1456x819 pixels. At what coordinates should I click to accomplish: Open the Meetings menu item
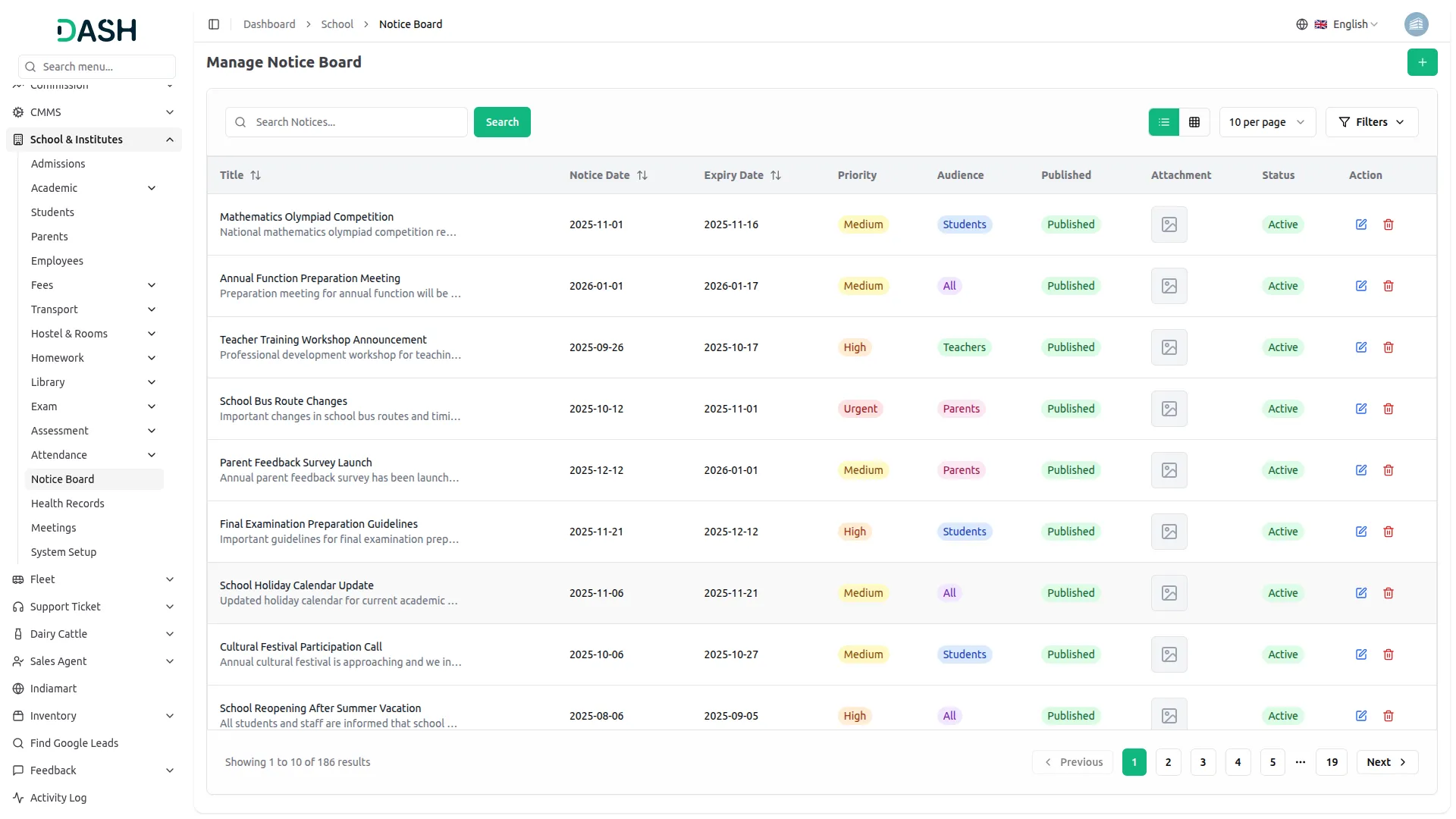point(53,528)
